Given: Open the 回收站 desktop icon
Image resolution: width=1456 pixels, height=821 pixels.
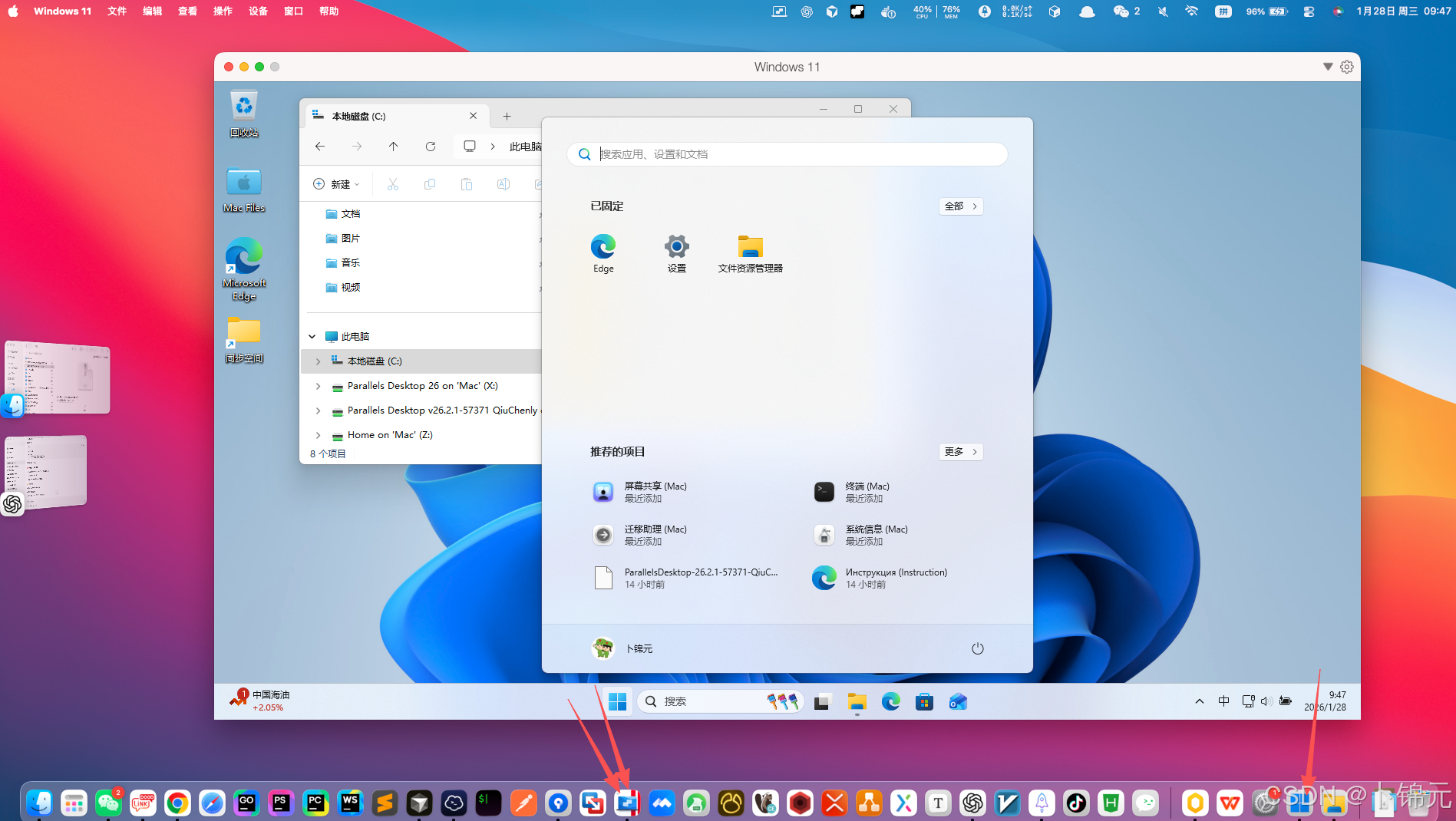Looking at the screenshot, I should pos(244,114).
